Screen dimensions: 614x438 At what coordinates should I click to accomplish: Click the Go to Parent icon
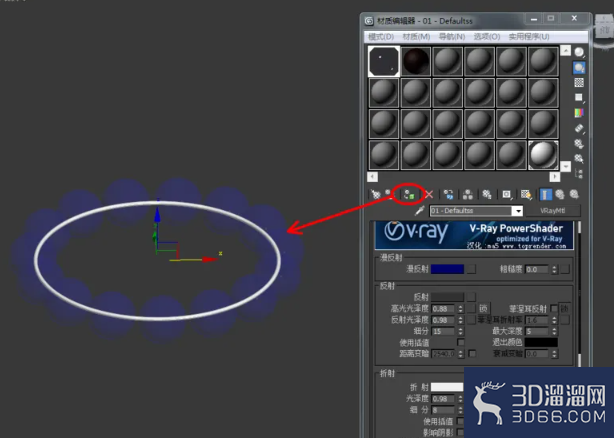click(x=560, y=194)
